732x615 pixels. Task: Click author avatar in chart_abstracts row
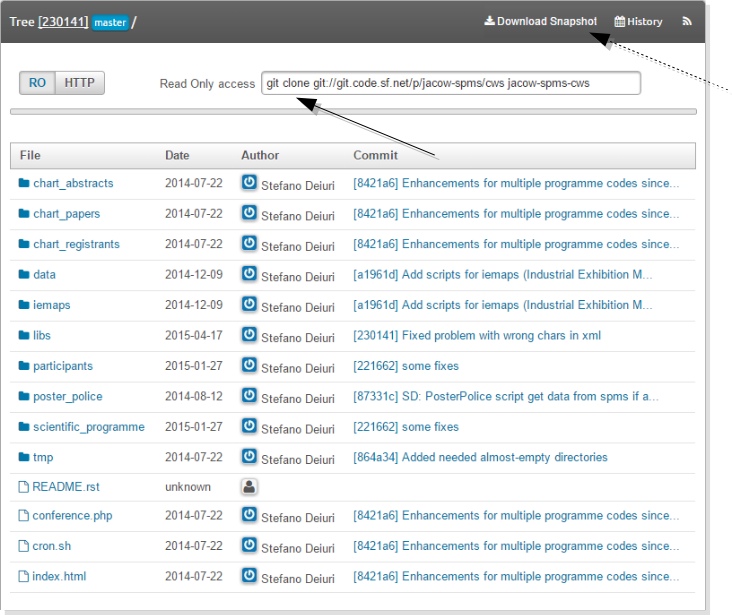(249, 182)
